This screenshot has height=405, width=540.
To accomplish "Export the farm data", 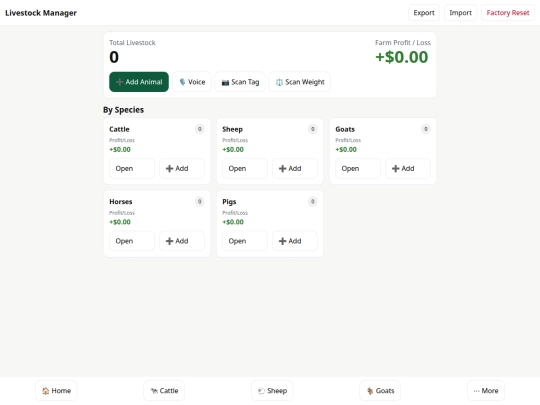I will pyautogui.click(x=424, y=13).
